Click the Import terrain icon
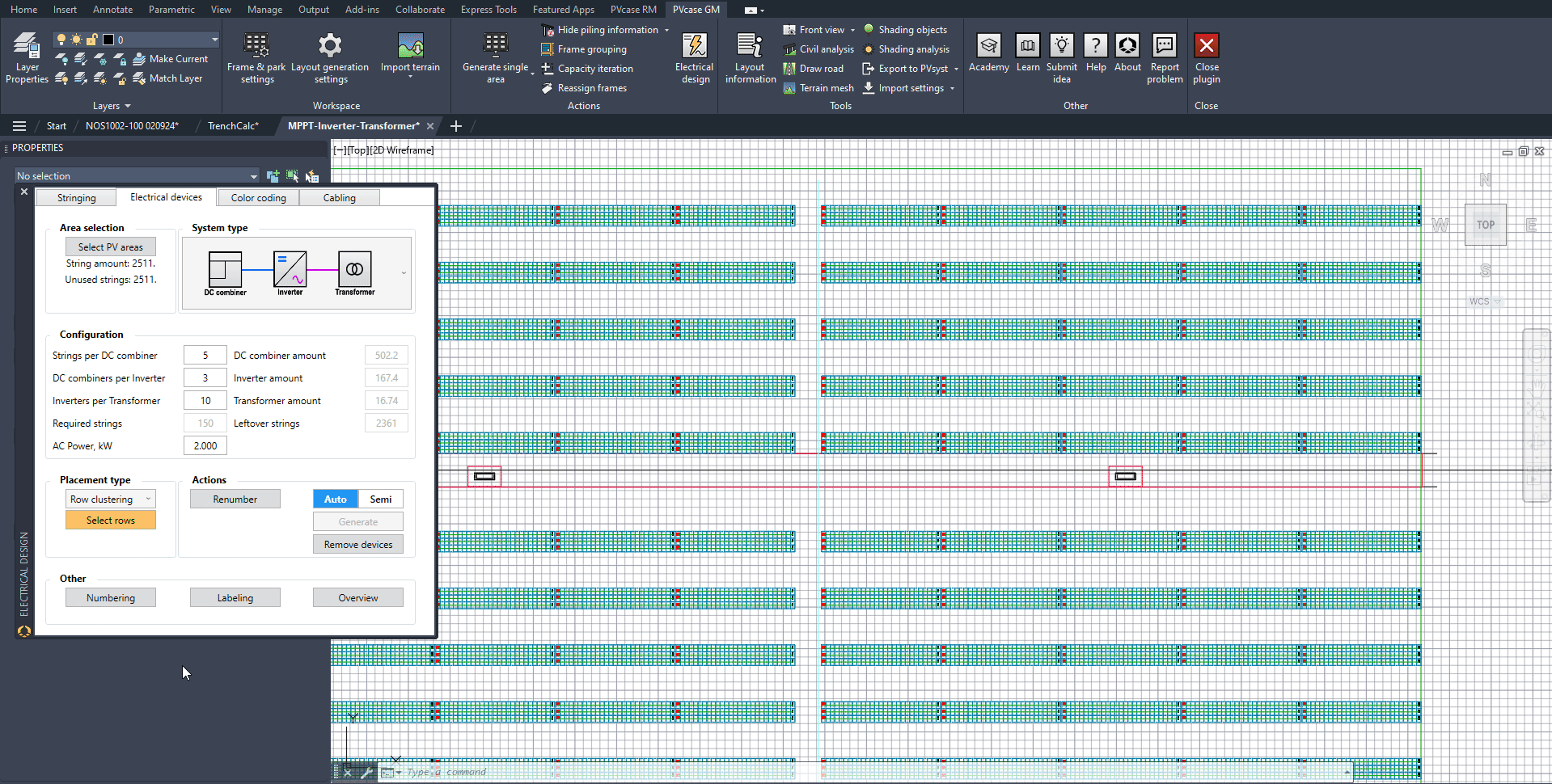Viewport: 1552px width, 784px height. point(410,46)
